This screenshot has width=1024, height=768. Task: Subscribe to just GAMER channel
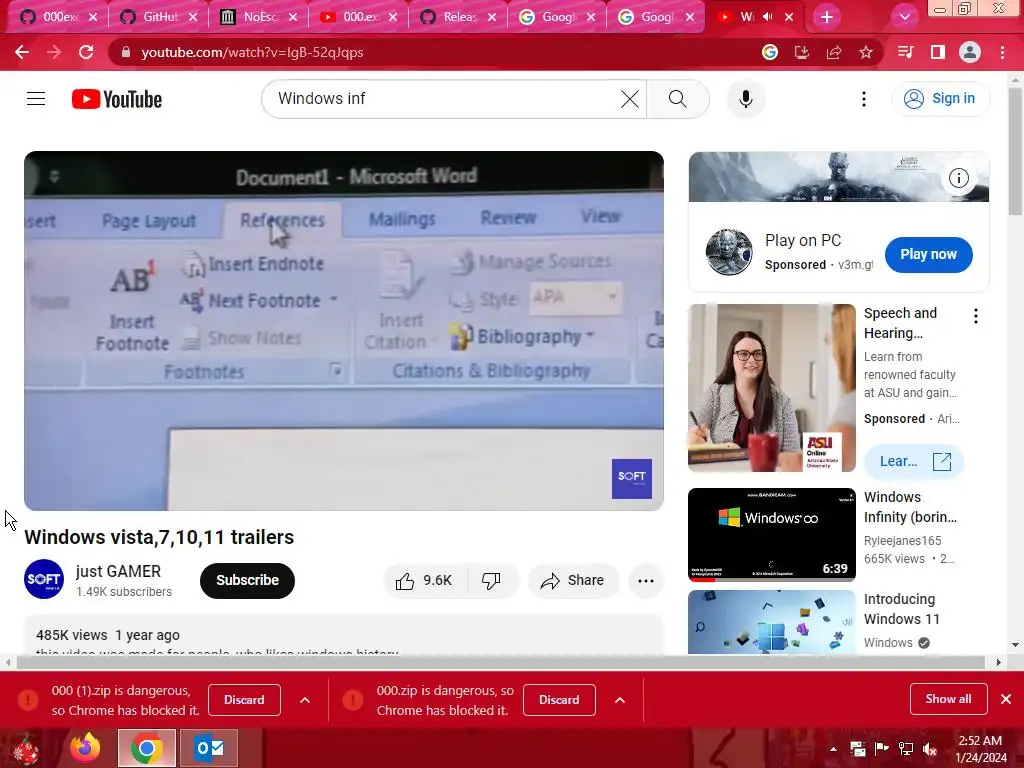(248, 581)
